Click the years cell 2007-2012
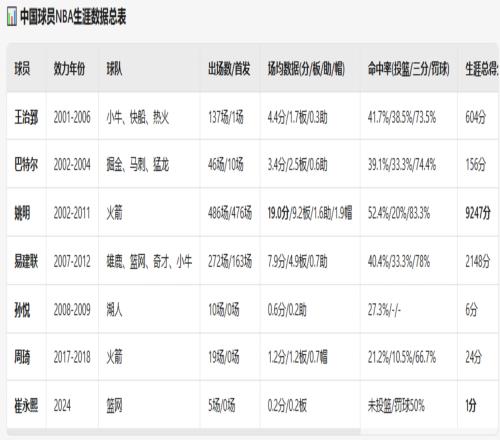This screenshot has width=500, height=440. coord(72,261)
